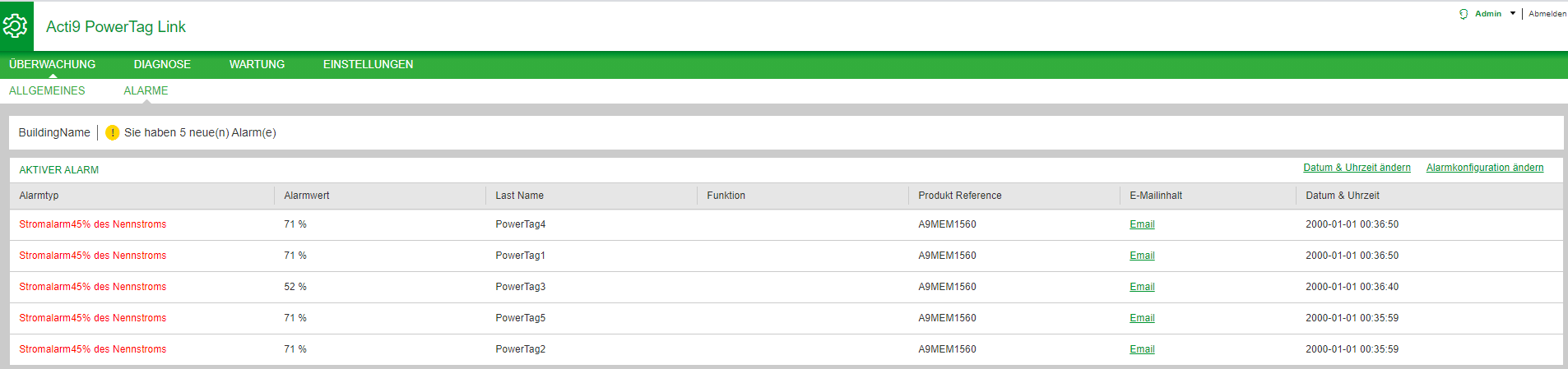Sort by the Datum & Uhrzeit column header
This screenshot has height=369, width=1568.
point(1342,196)
